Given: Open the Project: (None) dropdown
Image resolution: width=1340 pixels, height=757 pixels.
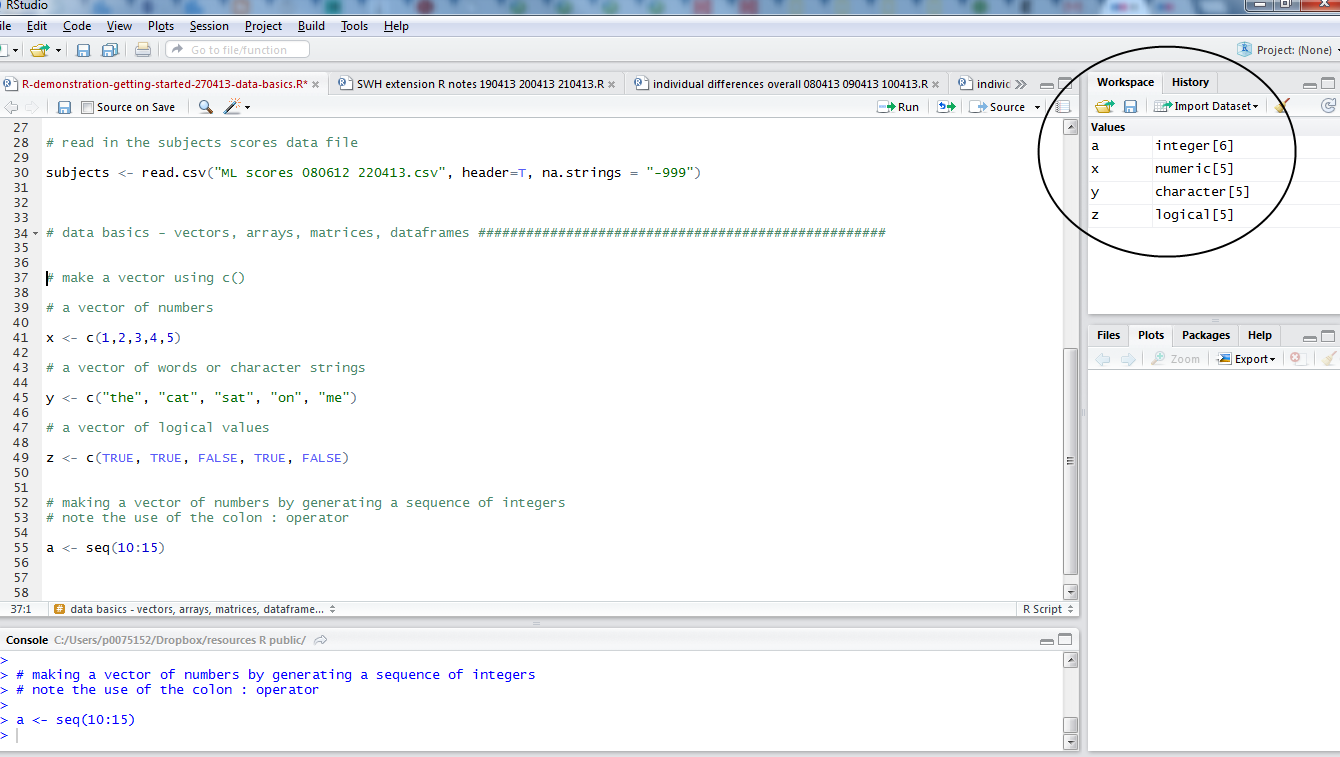Looking at the screenshot, I should 1290,50.
